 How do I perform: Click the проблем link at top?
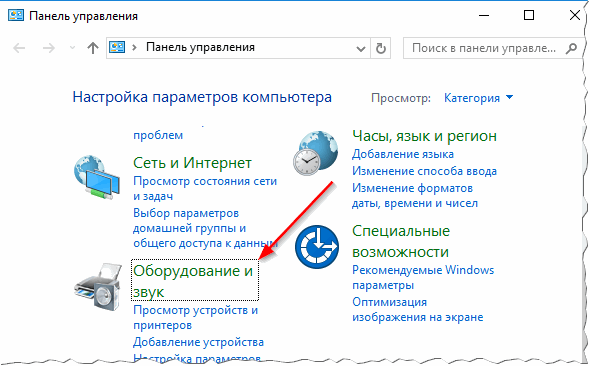(158, 135)
